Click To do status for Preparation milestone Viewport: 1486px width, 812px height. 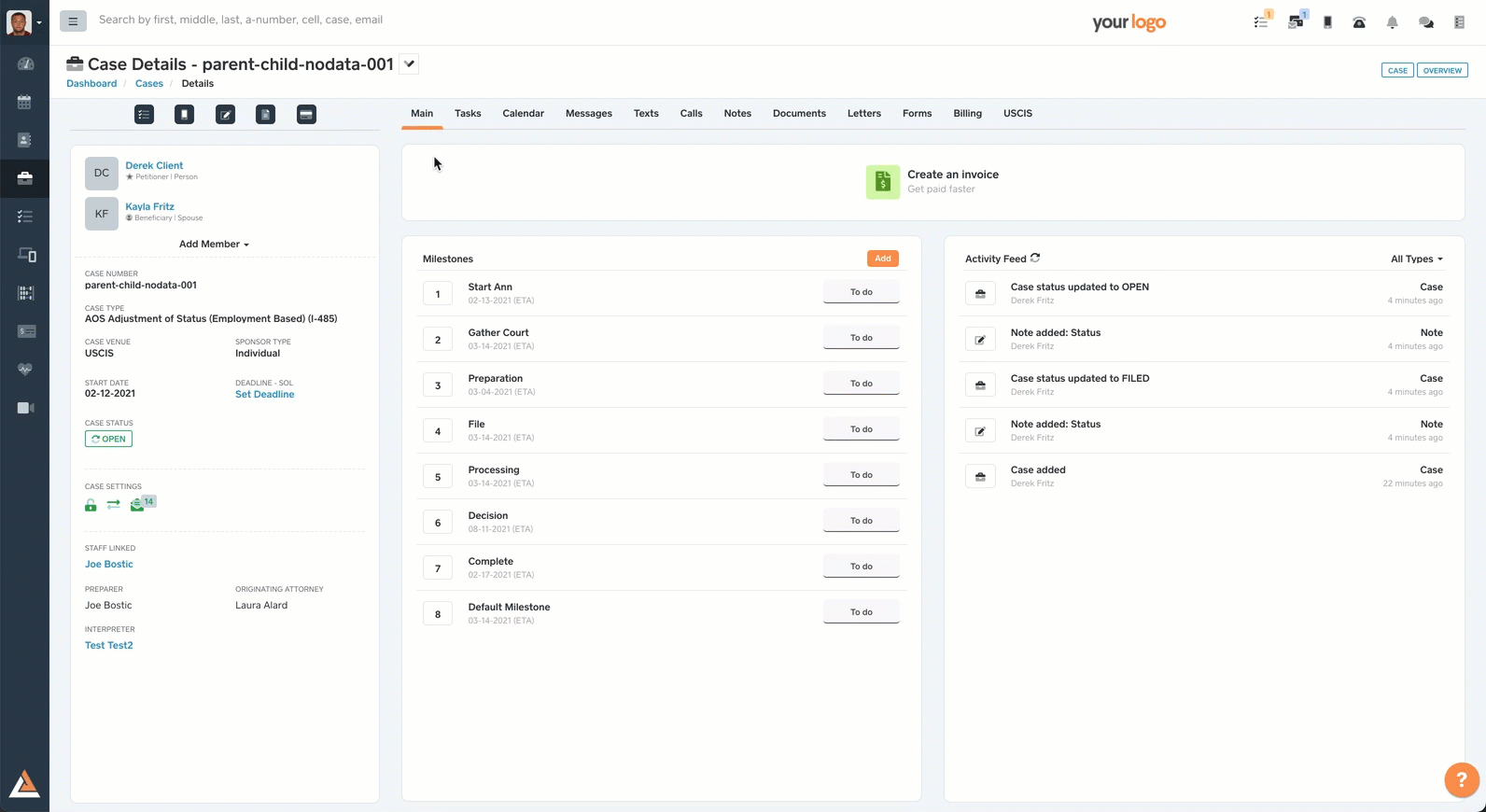tap(861, 384)
